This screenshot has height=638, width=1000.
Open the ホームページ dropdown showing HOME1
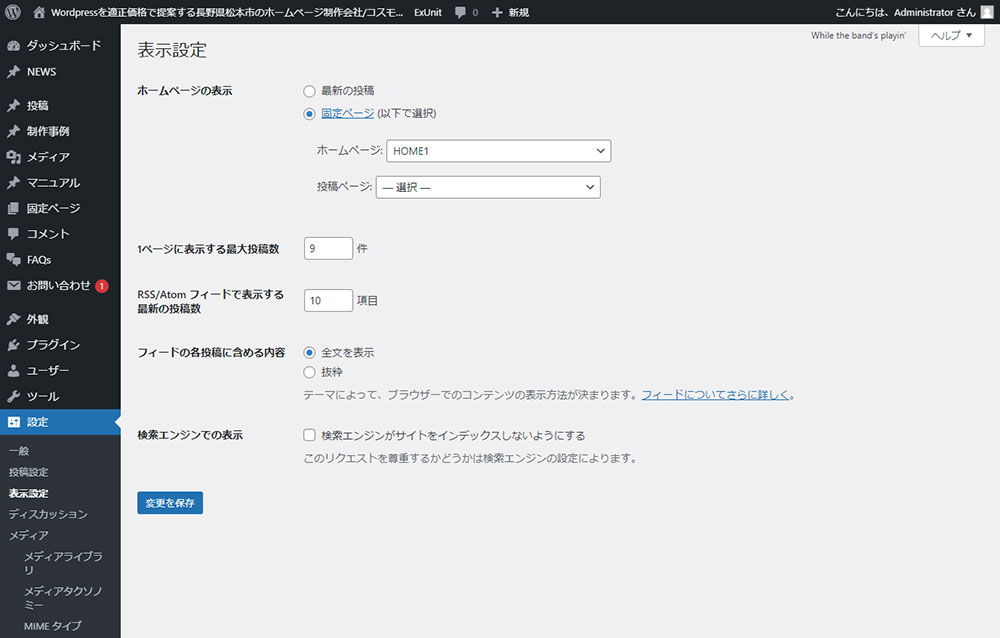click(498, 151)
